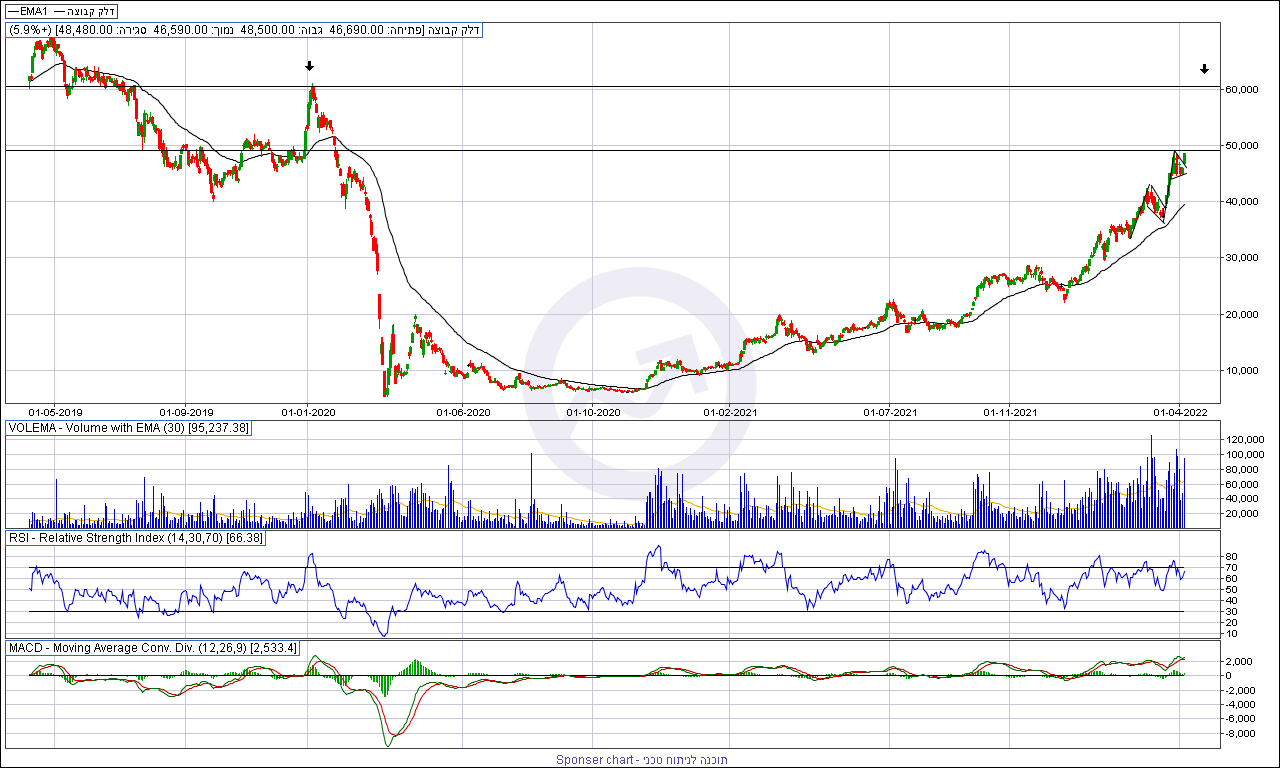Image resolution: width=1280 pixels, height=768 pixels.
Task: Click 60,000 on the price axis
Action: (1242, 90)
